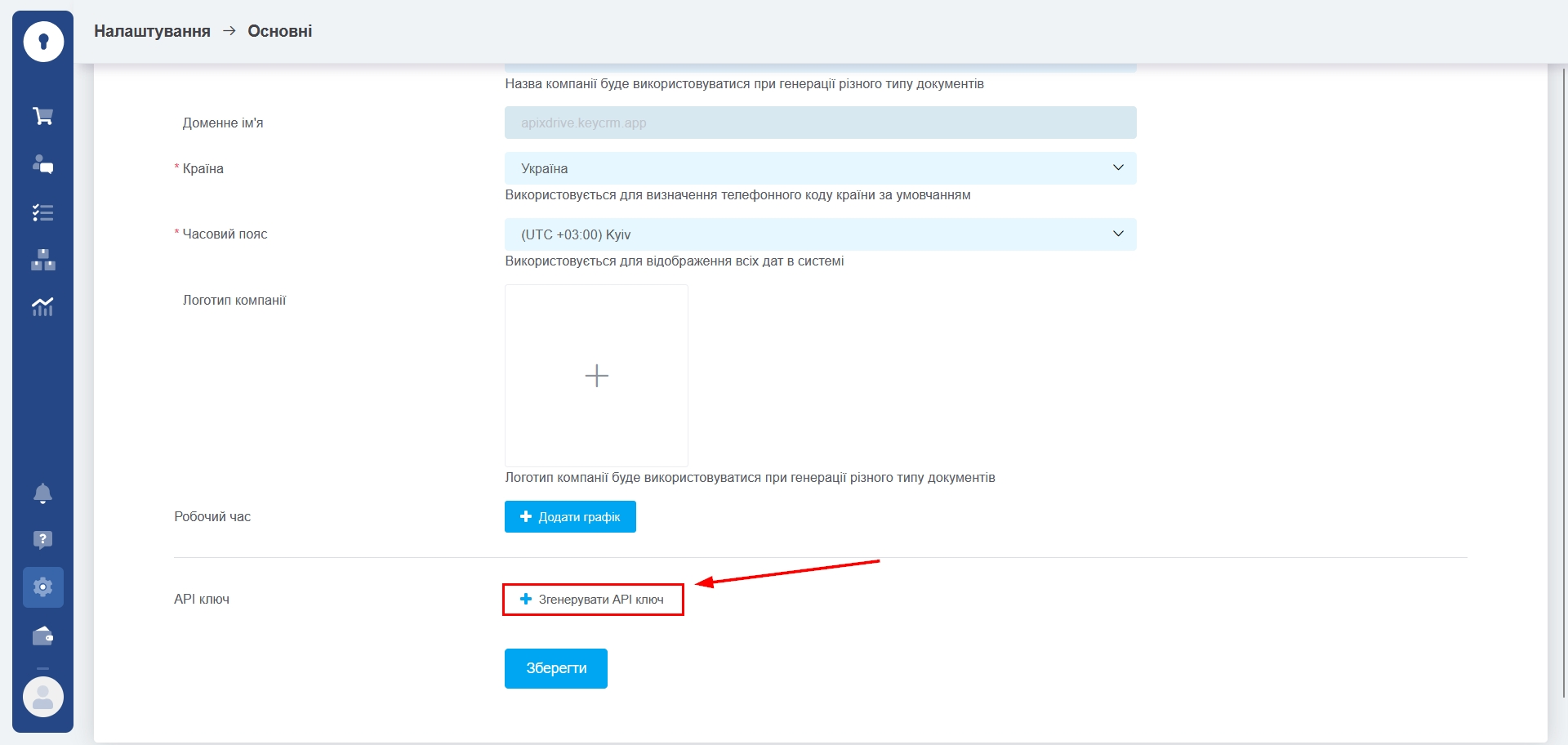Open the help question mark icon
This screenshot has height=745, width=1568.
[x=43, y=539]
